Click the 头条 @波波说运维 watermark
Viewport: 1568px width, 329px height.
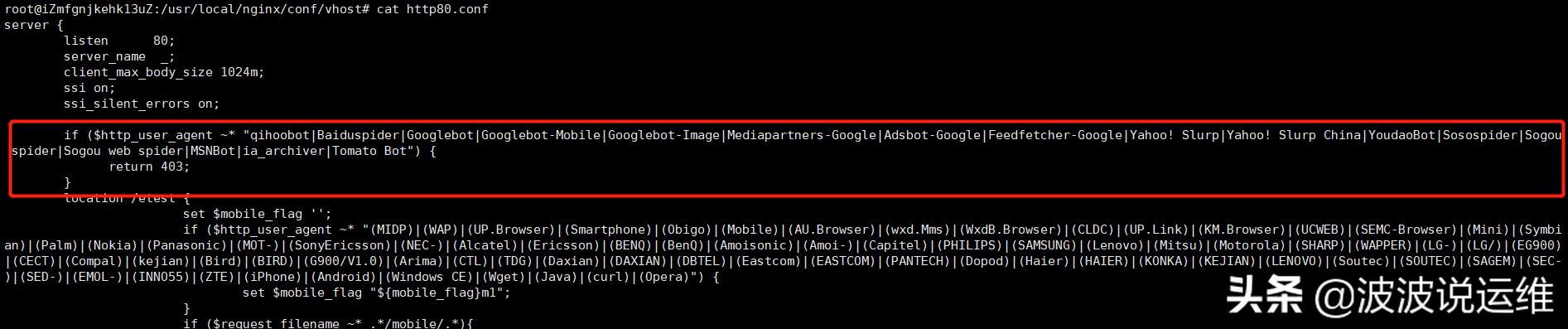point(1391,297)
